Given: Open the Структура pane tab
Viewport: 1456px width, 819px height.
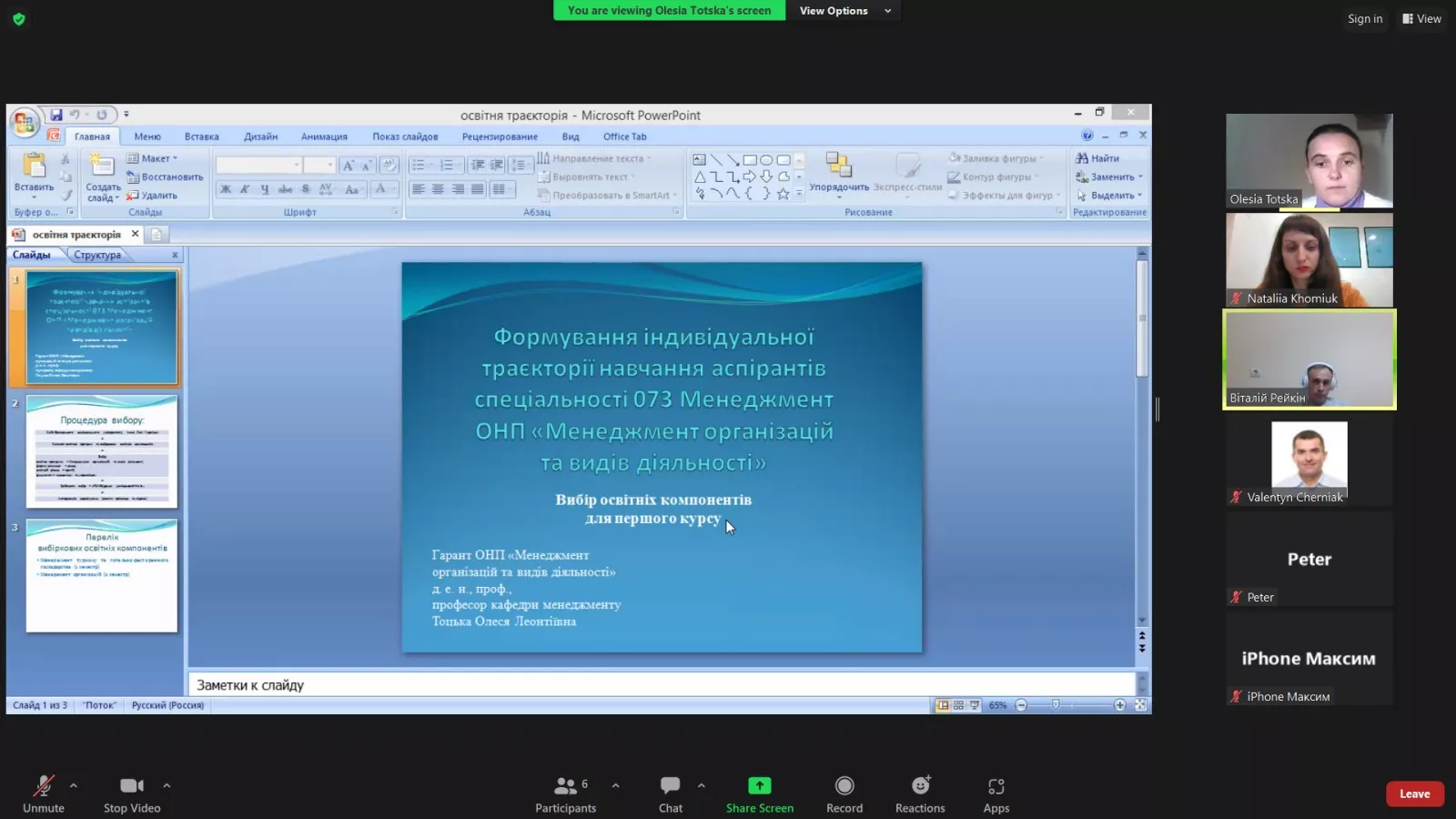Looking at the screenshot, I should (97, 255).
